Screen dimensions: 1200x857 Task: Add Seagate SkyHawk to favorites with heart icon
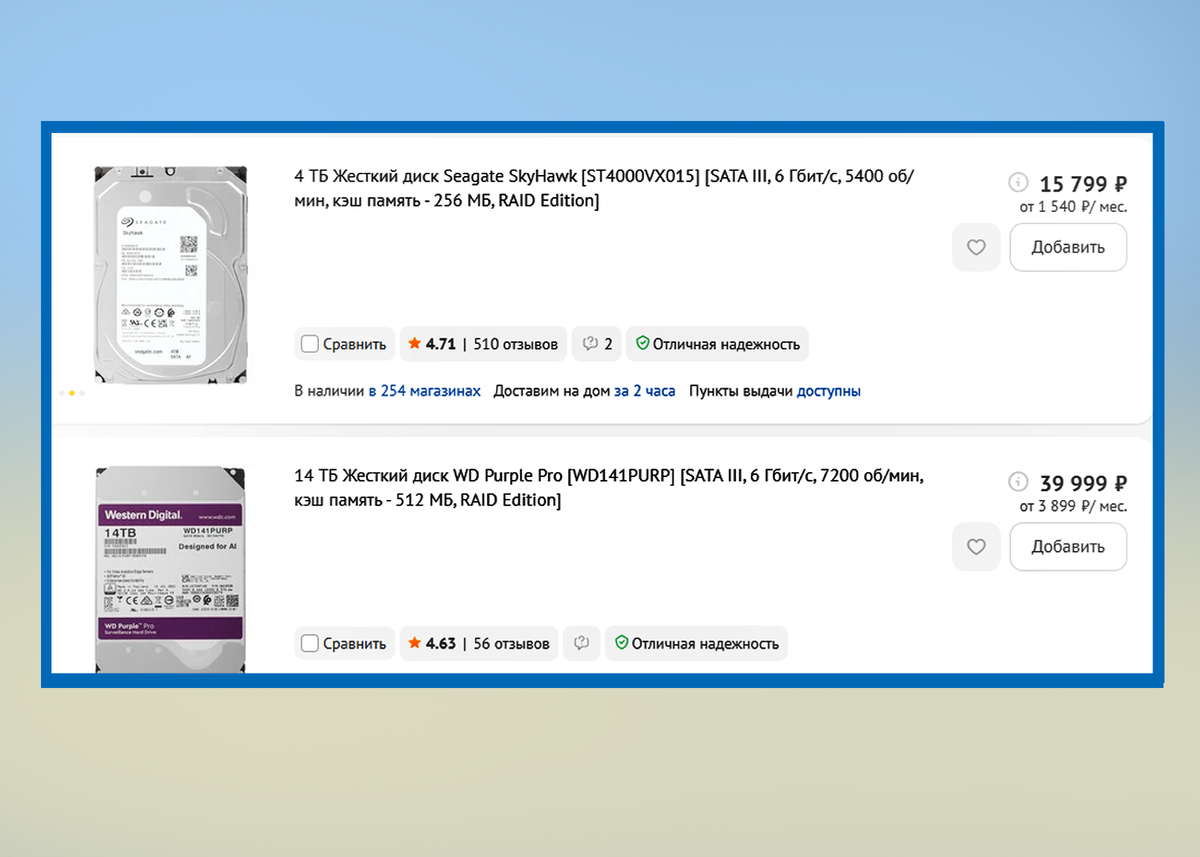pyautogui.click(x=976, y=247)
